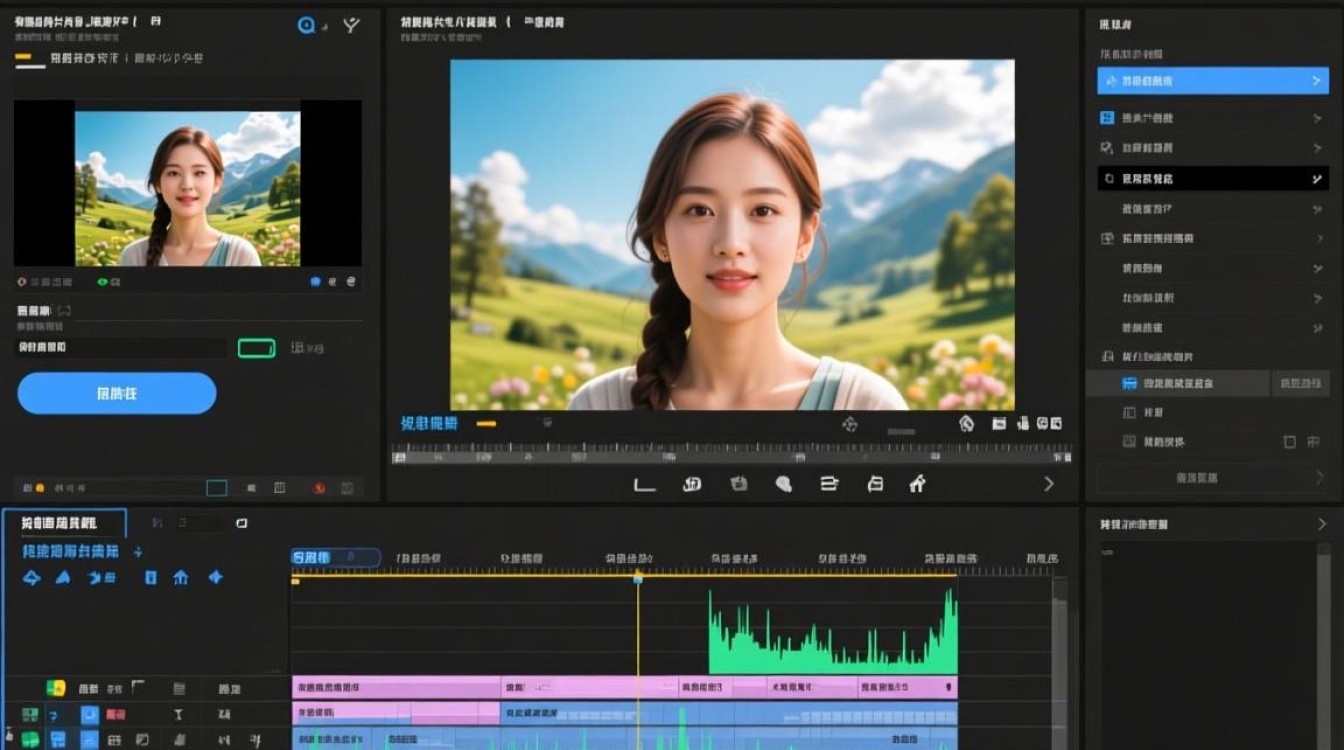
Task: Click the second icon right of the L-shaped crop icon
Action: click(x=739, y=484)
